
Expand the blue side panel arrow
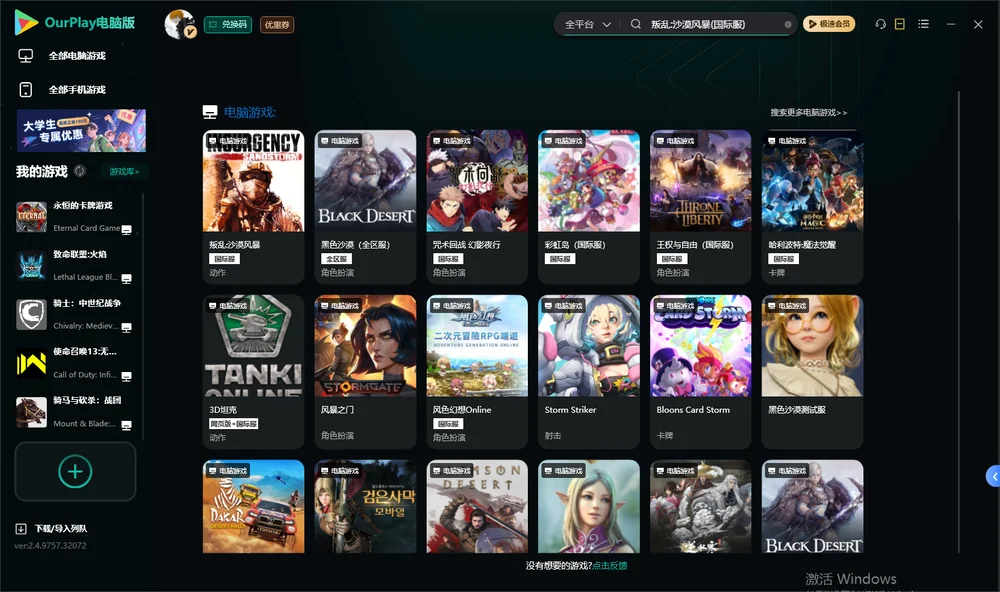click(x=994, y=477)
